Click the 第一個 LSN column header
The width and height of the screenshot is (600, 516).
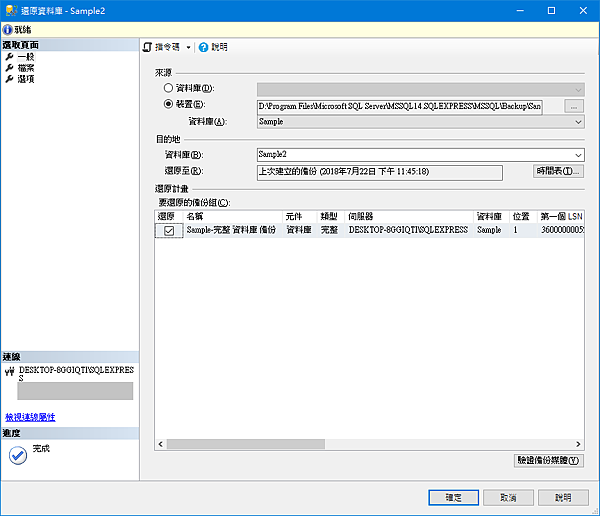[x=561, y=217]
